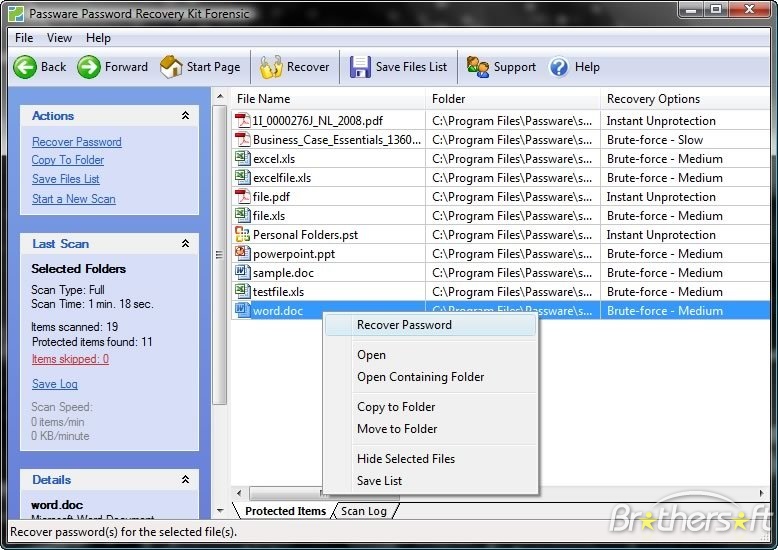Choose Save List in context menu
The width and height of the screenshot is (778, 550).
click(431, 481)
